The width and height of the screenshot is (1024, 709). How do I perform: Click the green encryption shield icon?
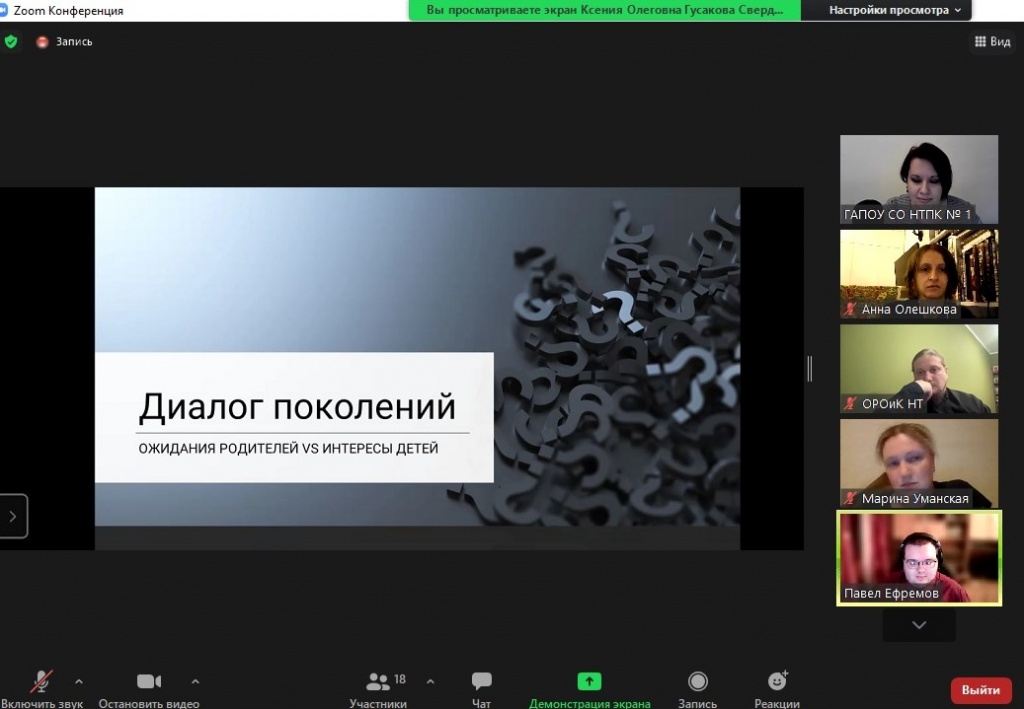coord(11,42)
